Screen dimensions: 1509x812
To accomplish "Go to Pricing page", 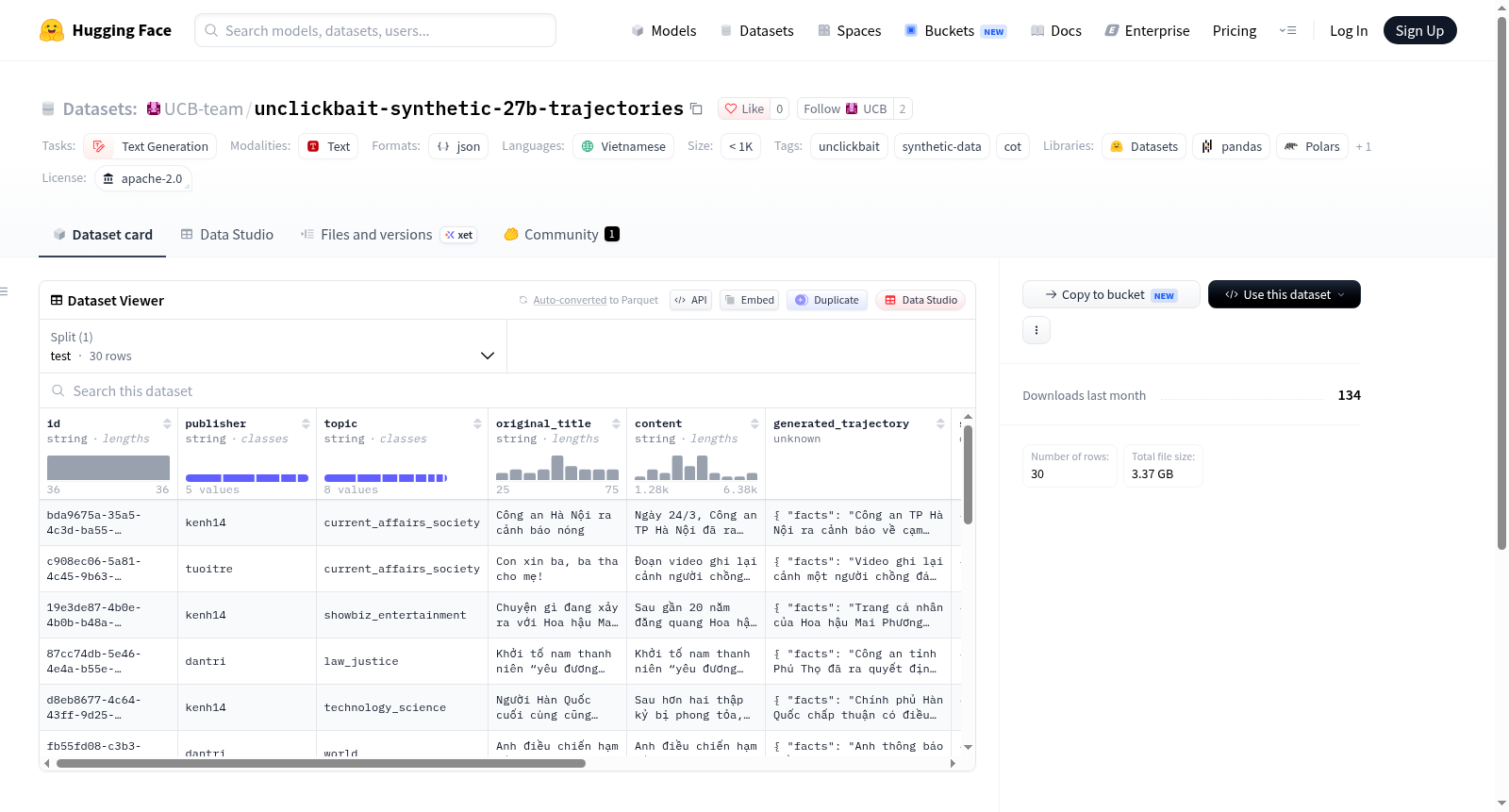I will pos(1235,30).
